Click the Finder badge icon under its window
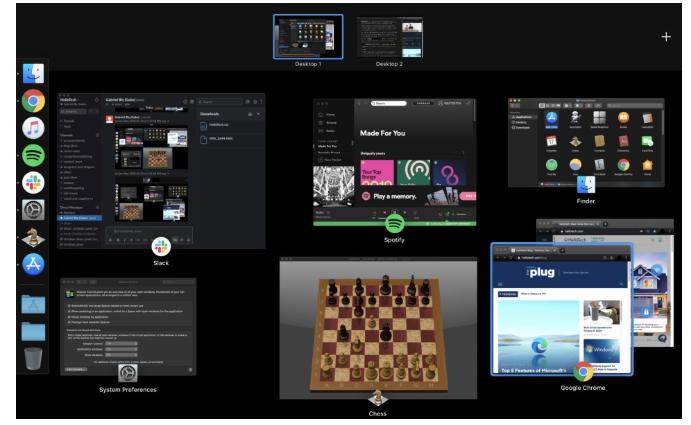 tap(586, 185)
